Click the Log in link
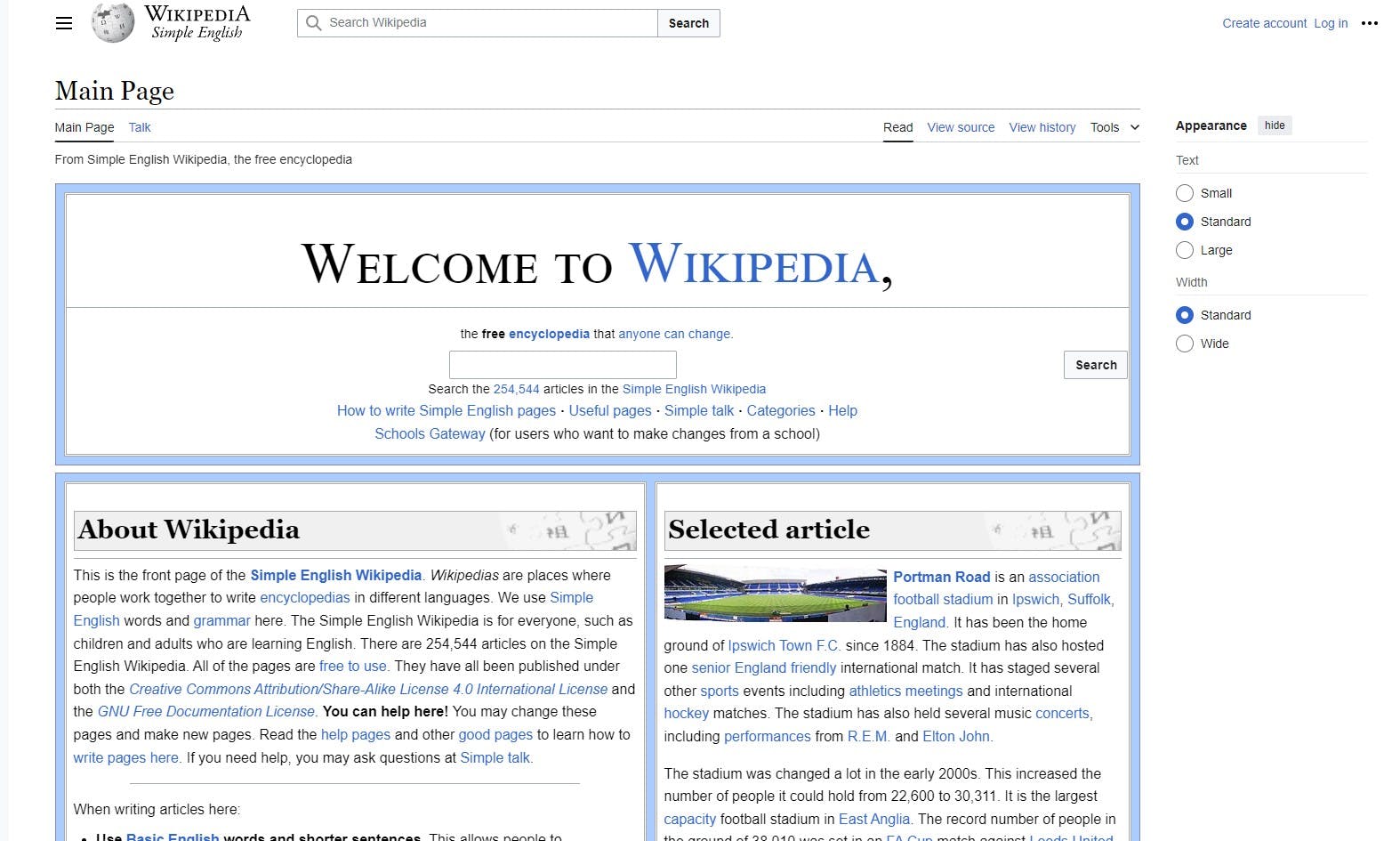Viewport: 1400px width, 841px height. pyautogui.click(x=1331, y=23)
